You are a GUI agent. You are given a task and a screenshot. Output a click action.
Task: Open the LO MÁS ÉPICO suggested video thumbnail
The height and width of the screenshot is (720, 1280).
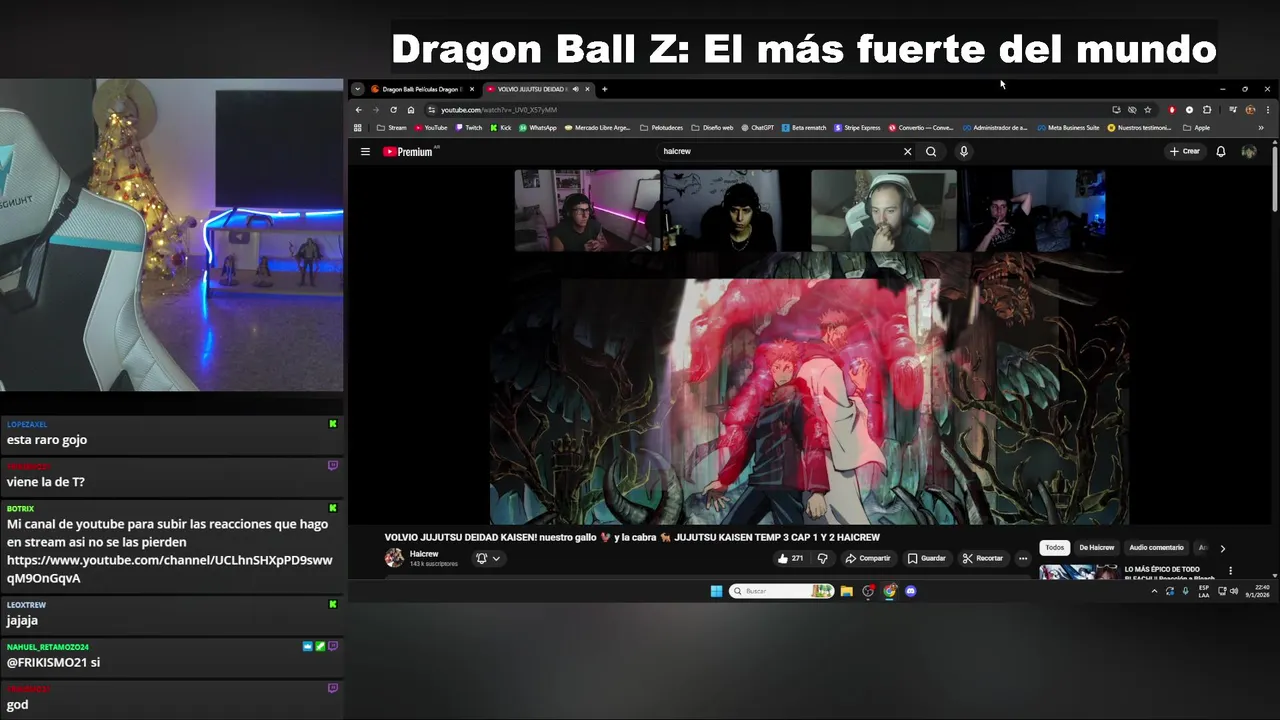1078,572
